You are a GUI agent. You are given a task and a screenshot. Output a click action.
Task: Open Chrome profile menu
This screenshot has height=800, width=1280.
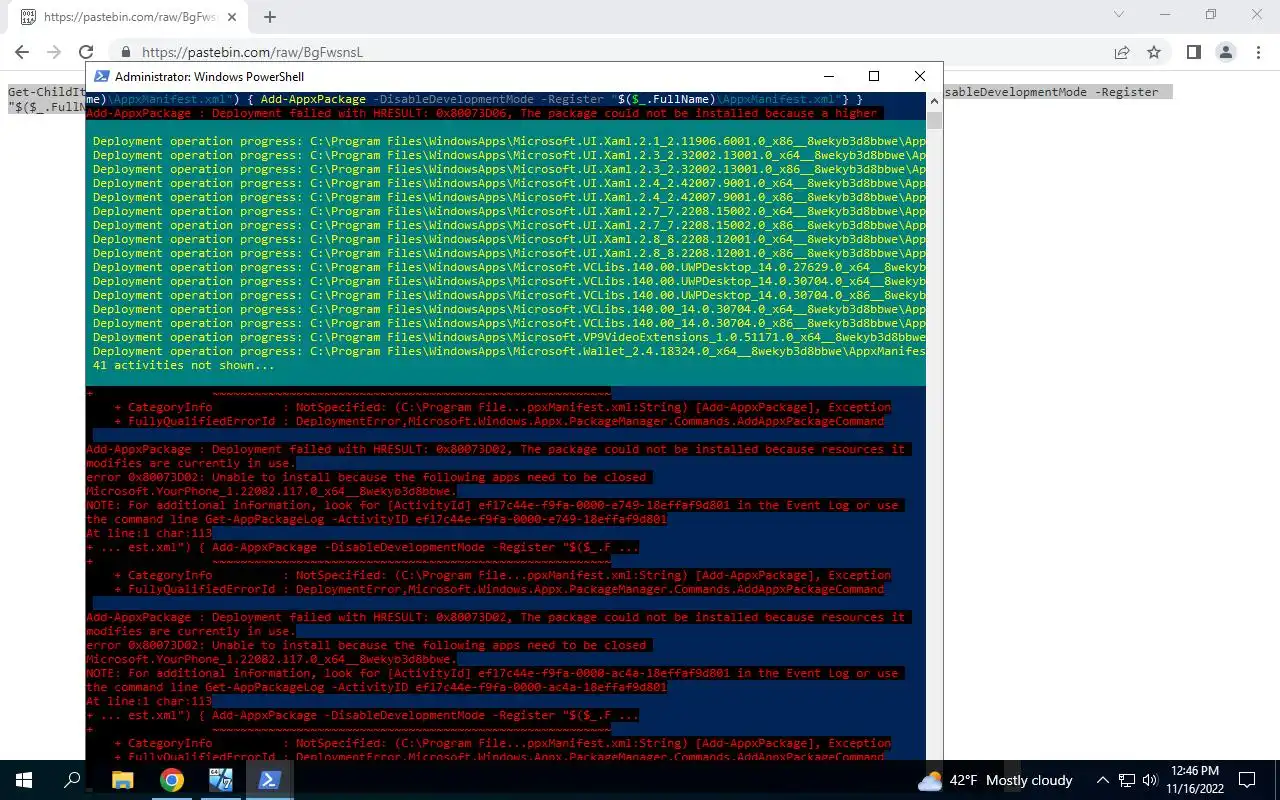pos(1225,52)
